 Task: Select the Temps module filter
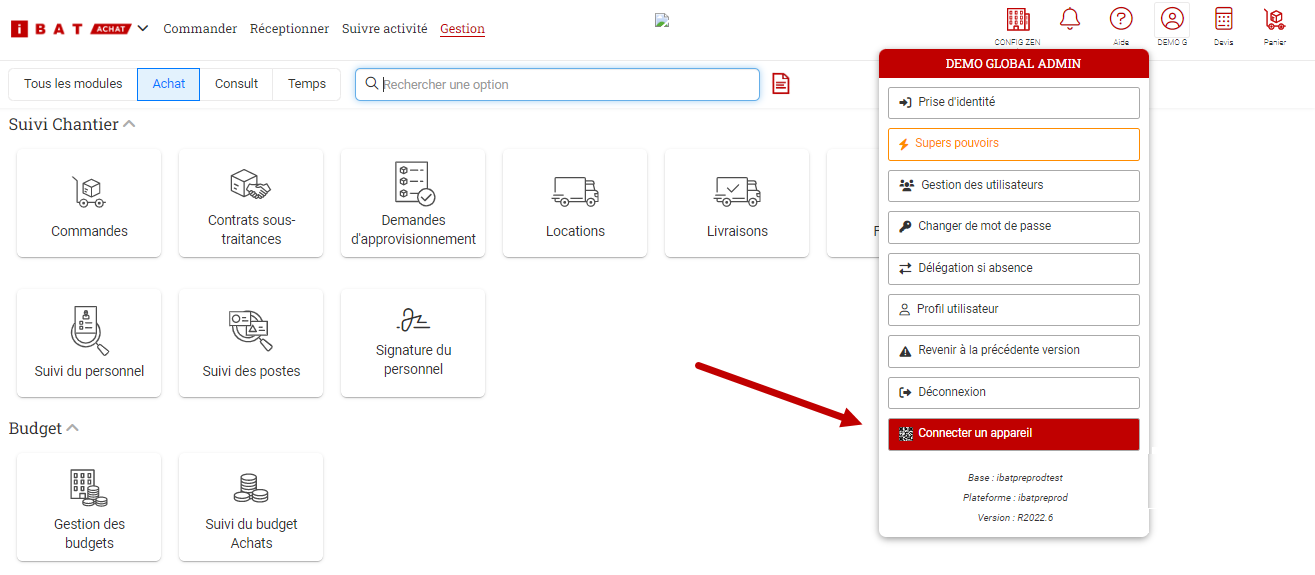click(x=306, y=84)
